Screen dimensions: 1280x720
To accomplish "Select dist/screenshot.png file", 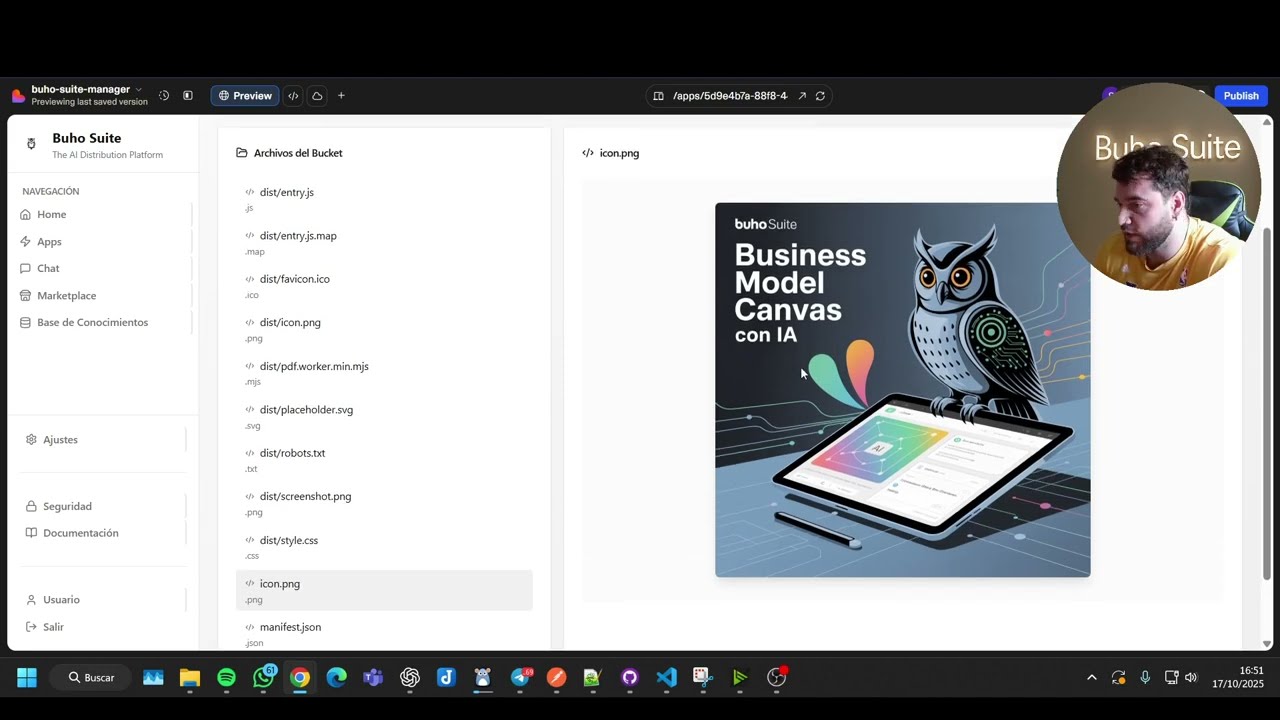I will coord(384,503).
